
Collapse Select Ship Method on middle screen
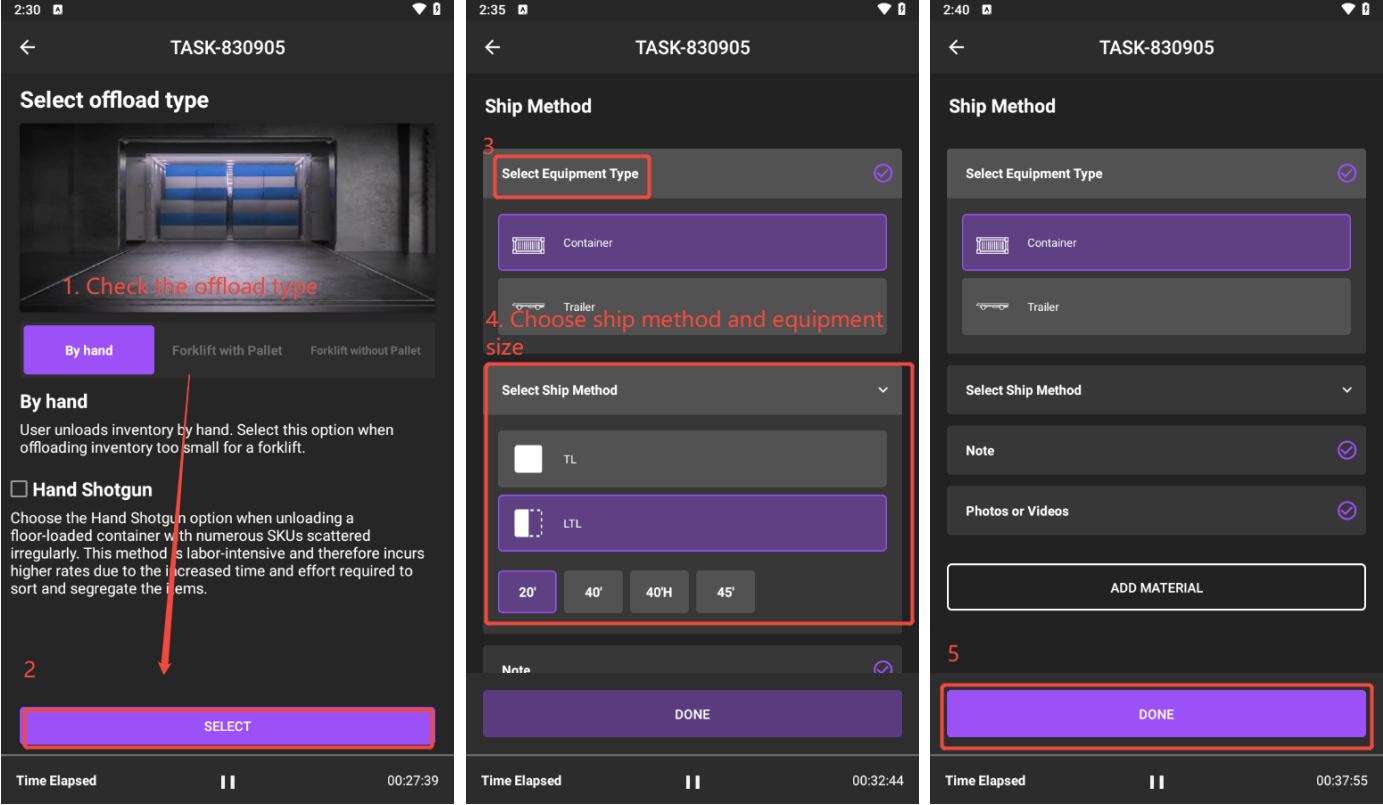pos(882,390)
